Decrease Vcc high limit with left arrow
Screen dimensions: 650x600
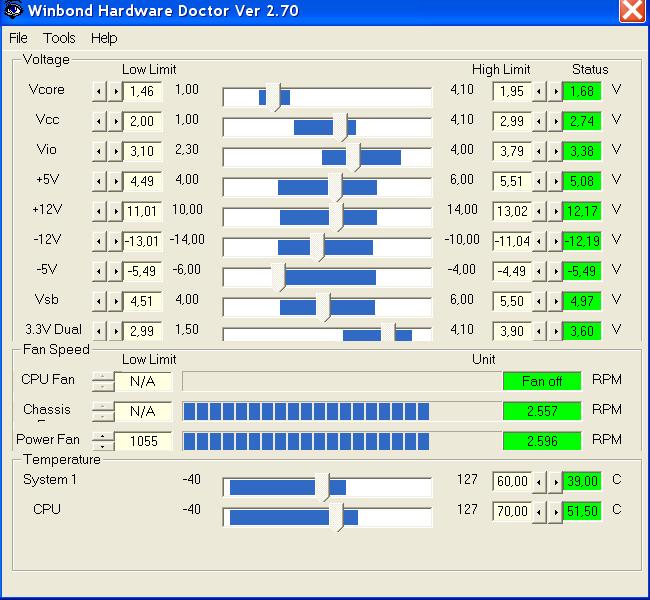539,121
